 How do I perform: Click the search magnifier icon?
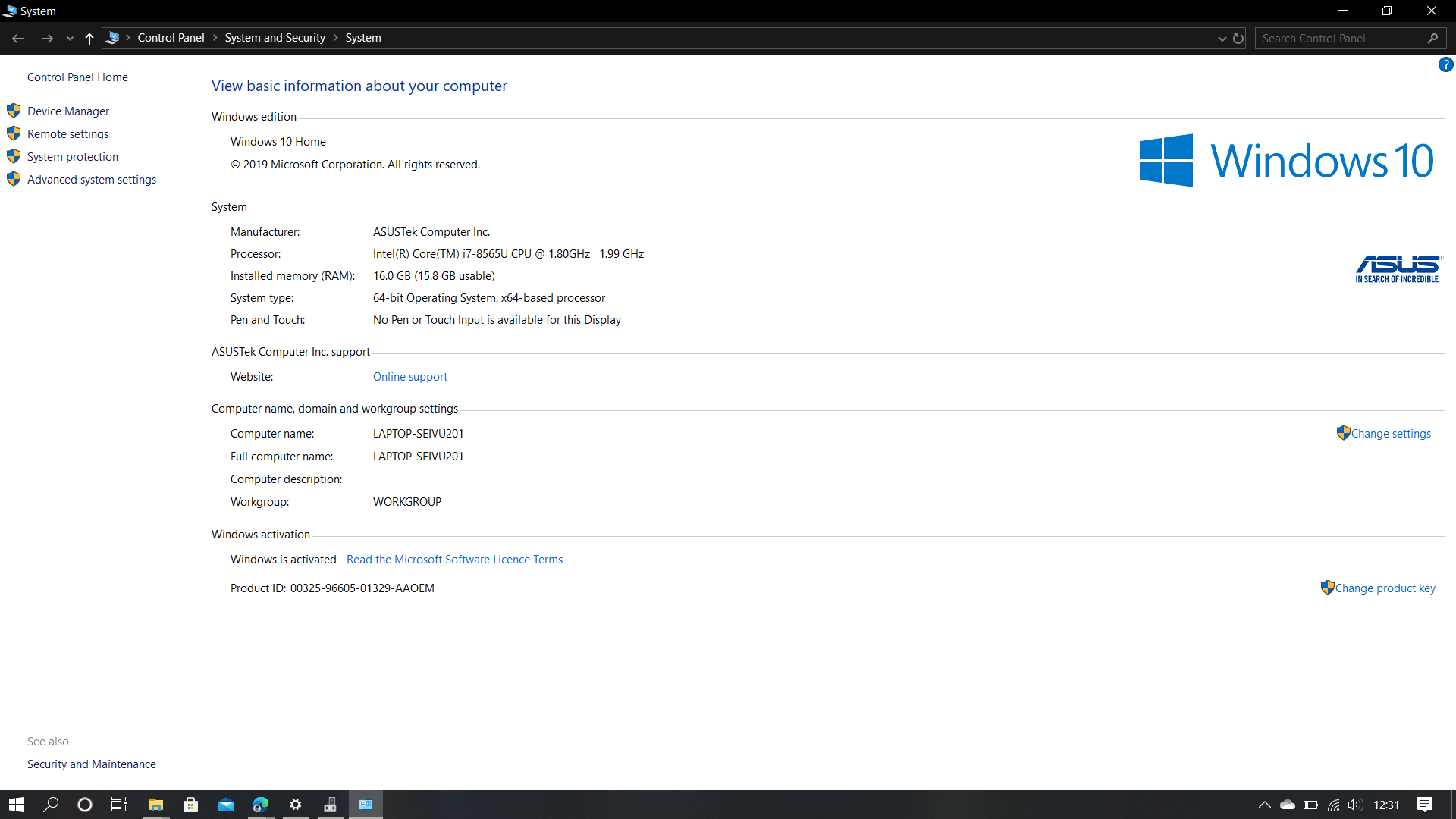pos(1432,39)
